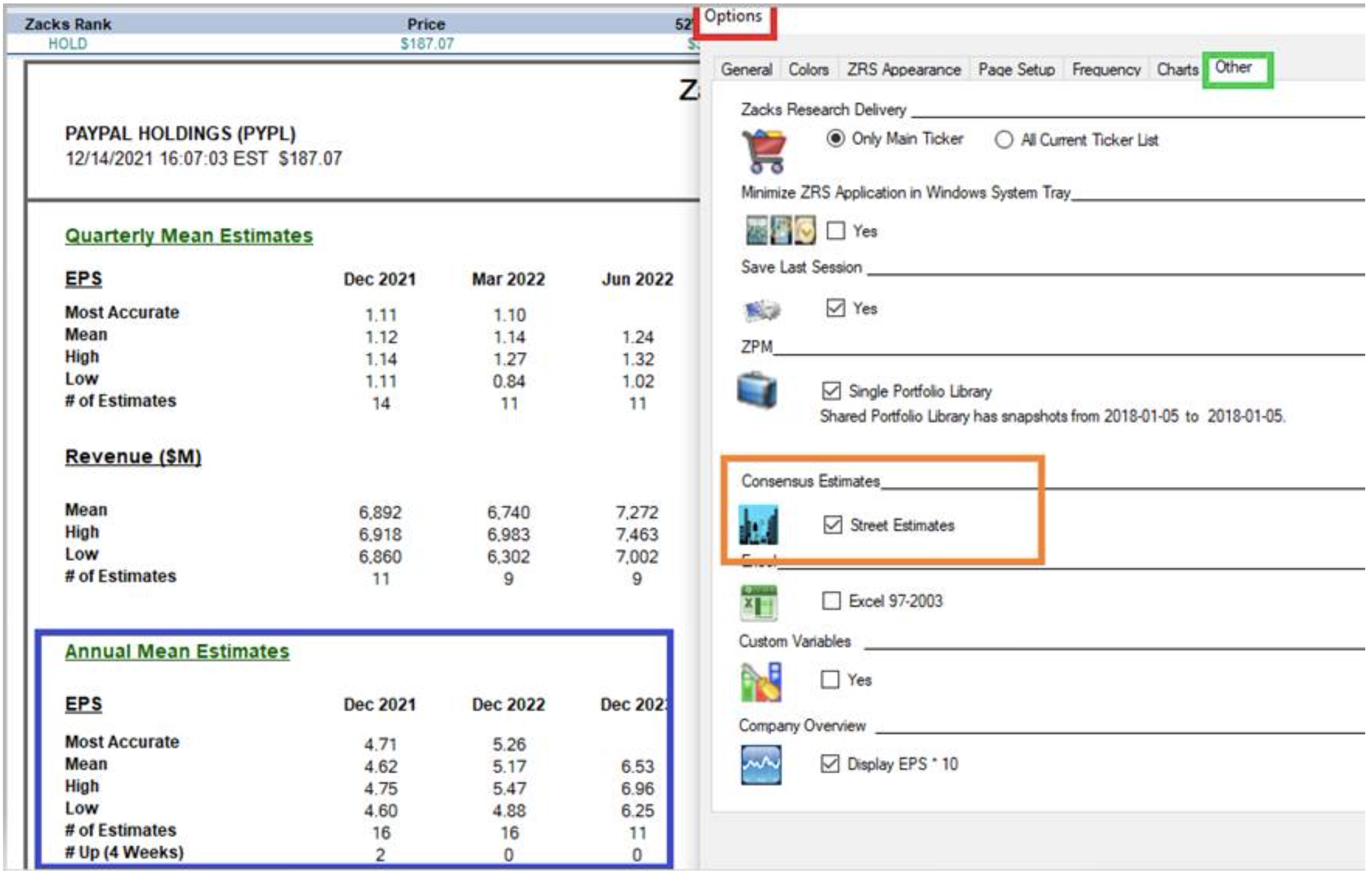This screenshot has width=1372, height=876.
Task: Open Quarterly Mean Estimates link
Action: (x=188, y=236)
